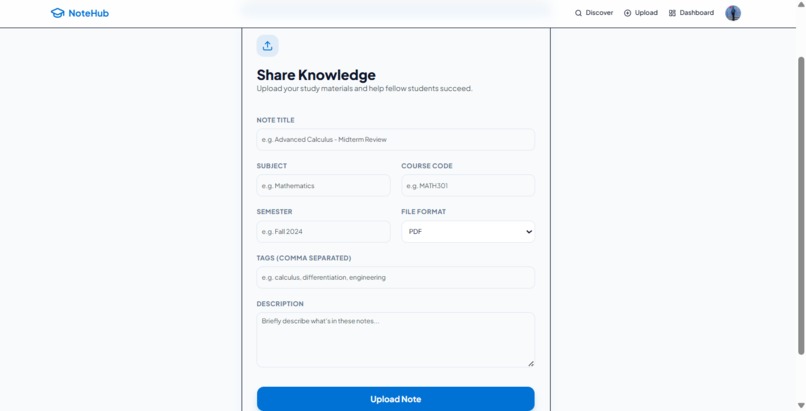This screenshot has height=411, width=806.
Task: Select the Course Code input
Action: tap(468, 185)
